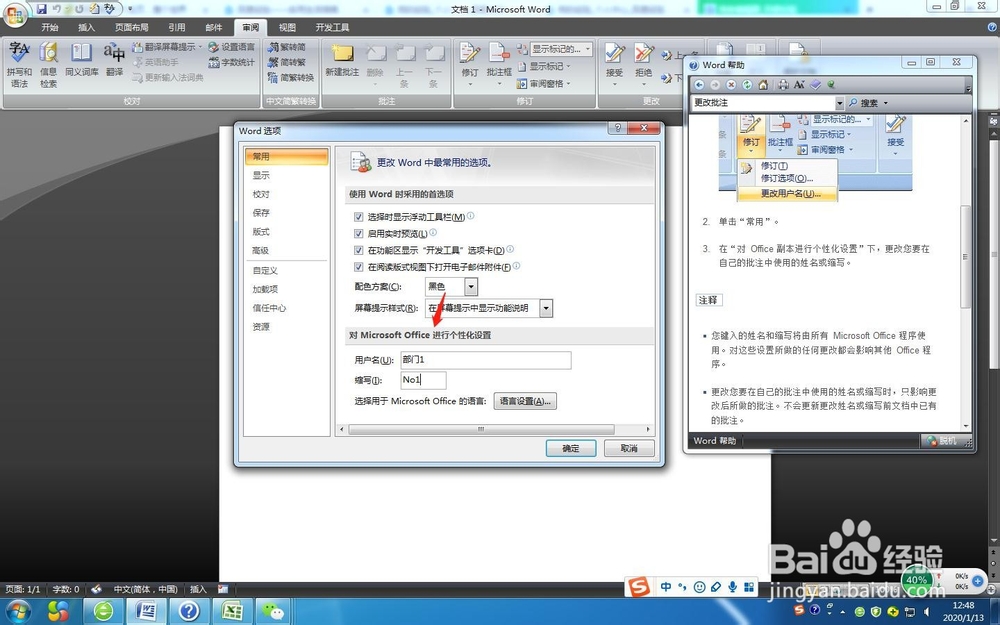Click Refresh icon in Word Help toolbar
Screen dimensions: 1000x625
click(747, 85)
